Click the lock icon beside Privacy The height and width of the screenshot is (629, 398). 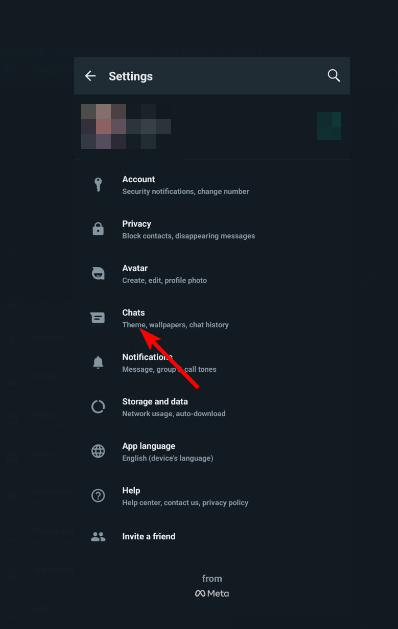98,229
